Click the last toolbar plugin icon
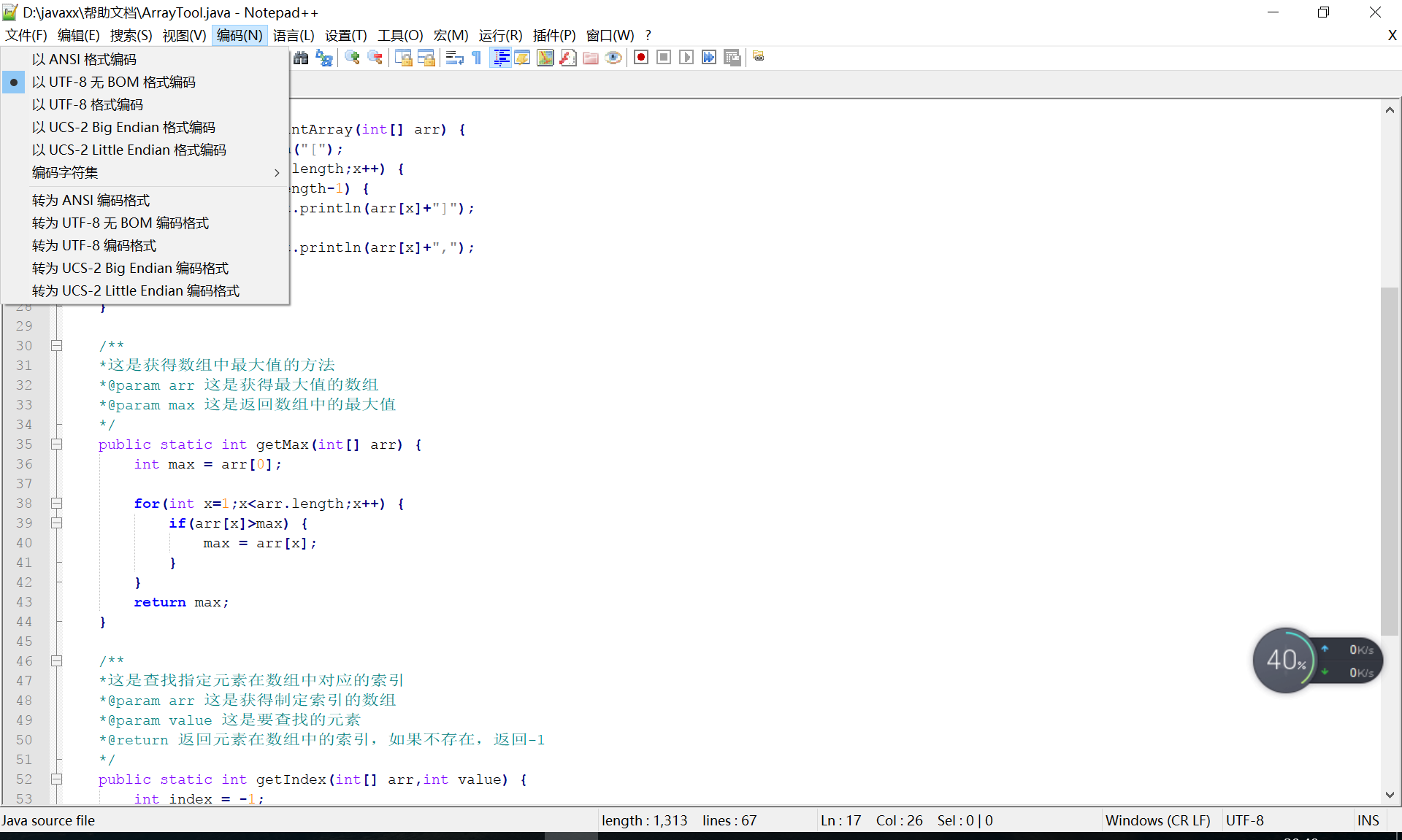This screenshot has width=1402, height=840. pyautogui.click(x=759, y=56)
